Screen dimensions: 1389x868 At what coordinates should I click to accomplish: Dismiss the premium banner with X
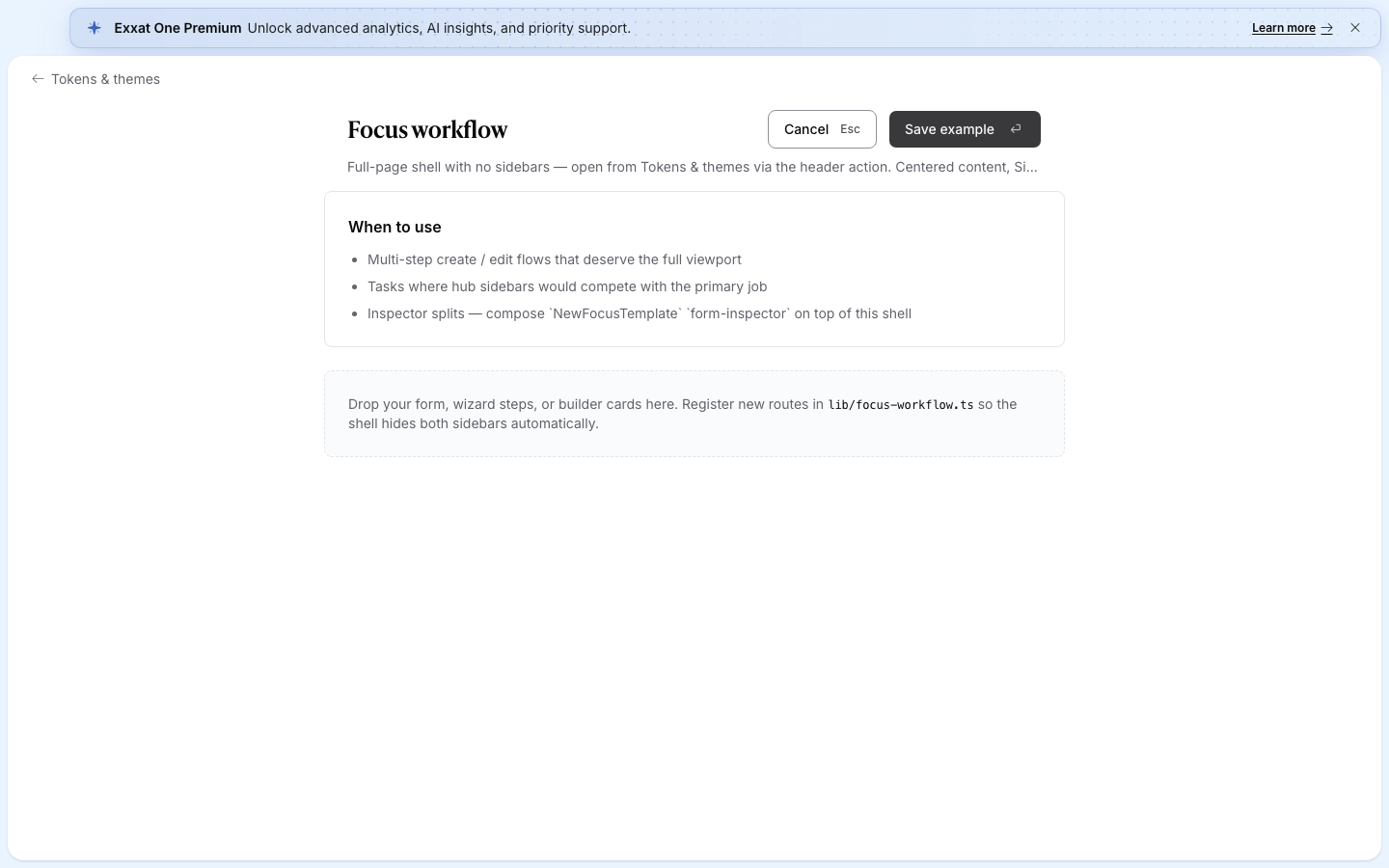1355,28
